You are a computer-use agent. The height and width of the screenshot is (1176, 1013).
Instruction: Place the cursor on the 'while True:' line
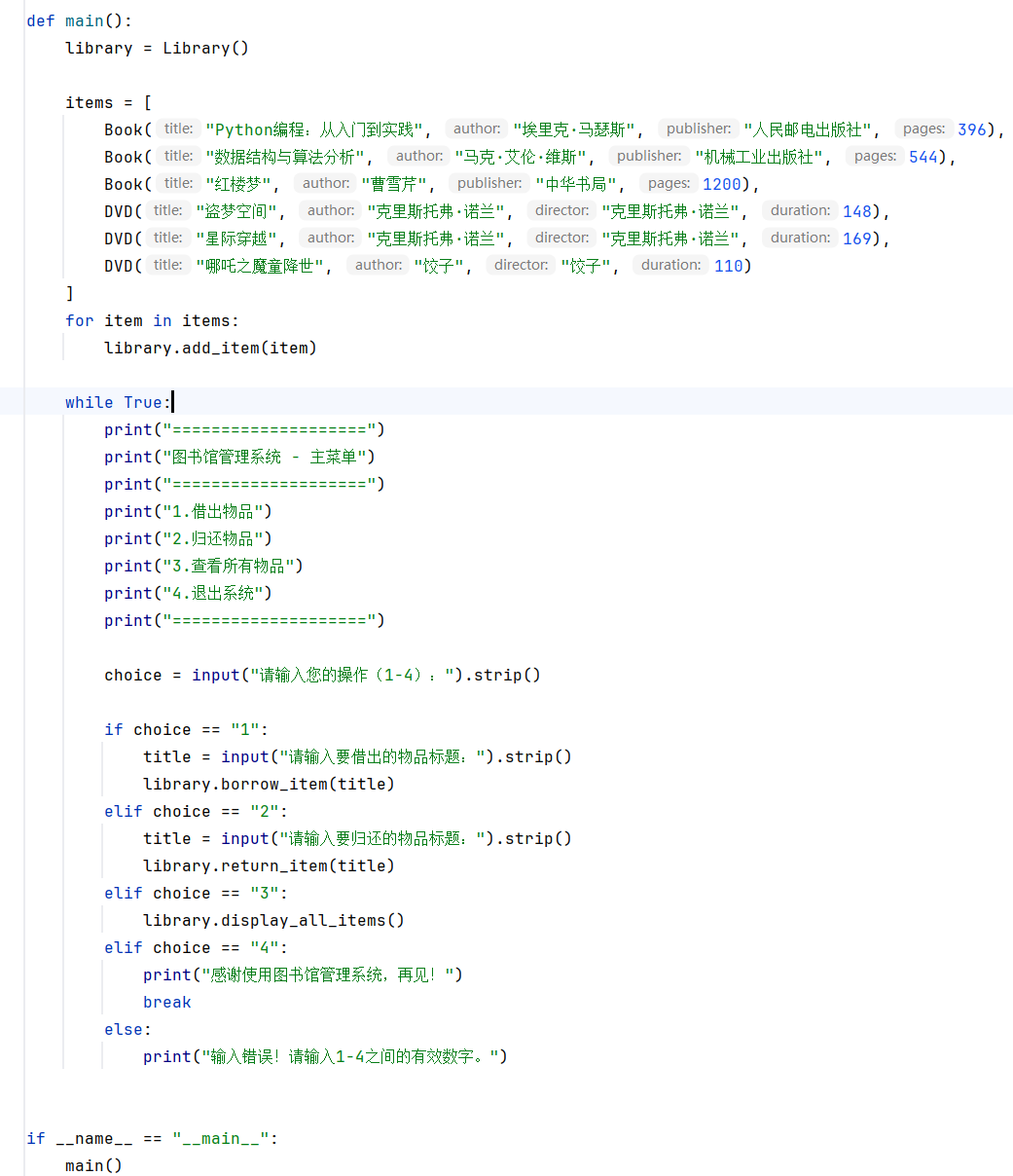pyautogui.click(x=119, y=402)
